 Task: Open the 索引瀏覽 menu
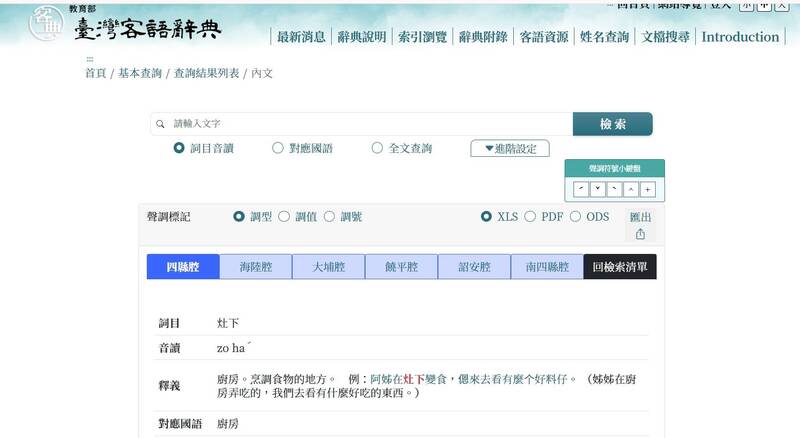(x=422, y=37)
